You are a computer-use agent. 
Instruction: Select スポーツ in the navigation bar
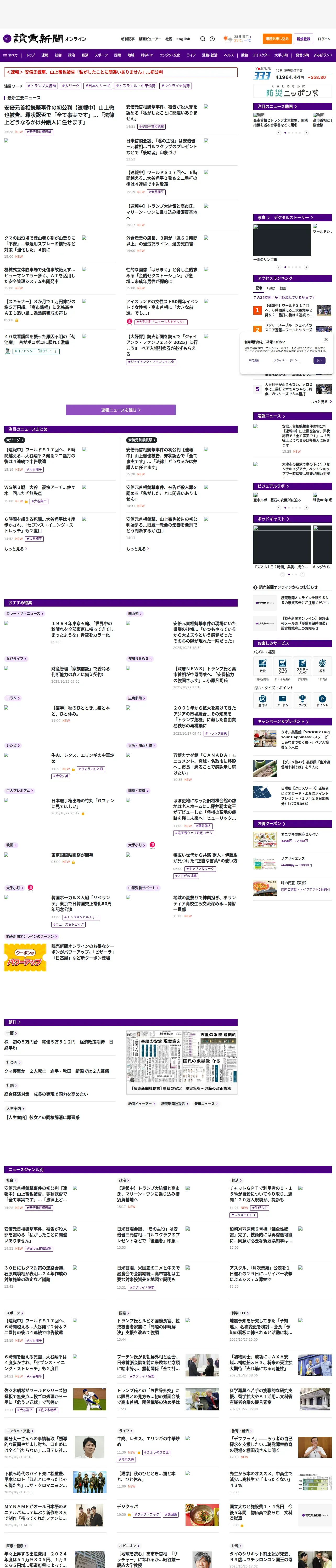(x=101, y=55)
